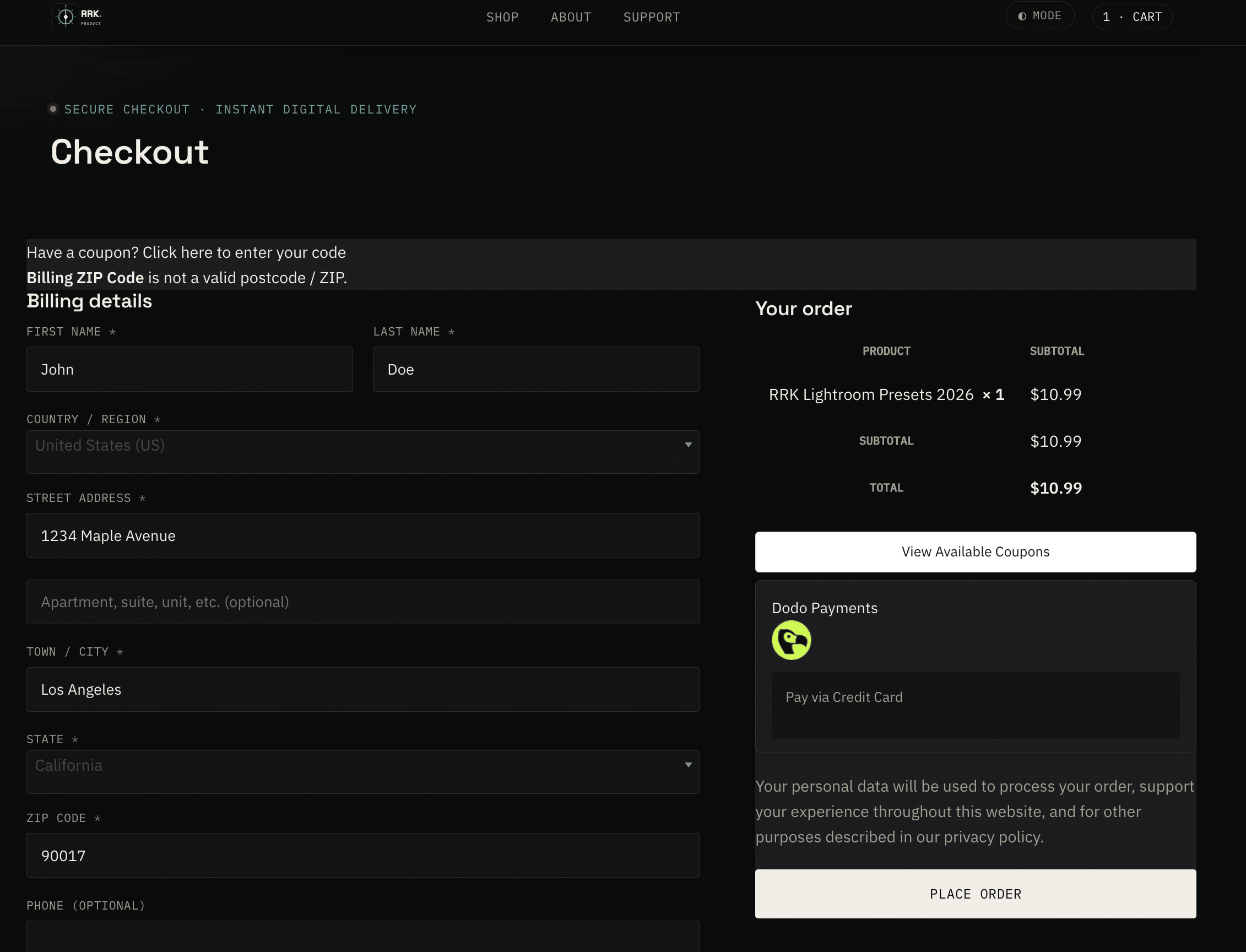Click the Town / City field Los Angeles
This screenshot has width=1246, height=952.
coord(362,689)
